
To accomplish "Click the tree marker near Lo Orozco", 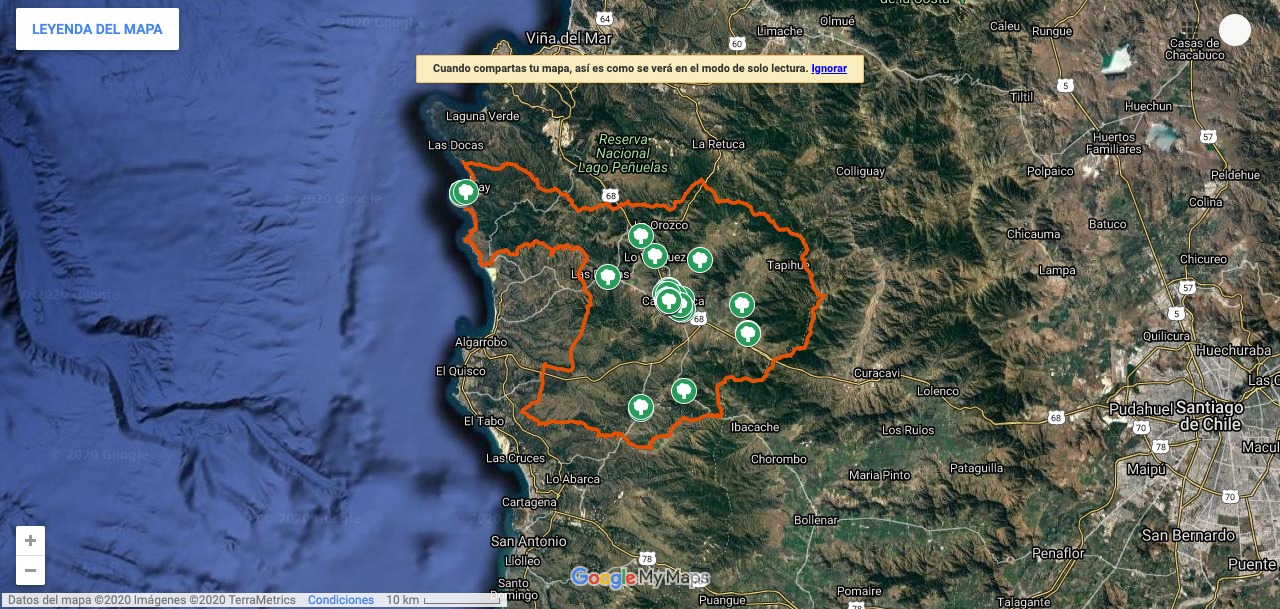I will pyautogui.click(x=641, y=237).
